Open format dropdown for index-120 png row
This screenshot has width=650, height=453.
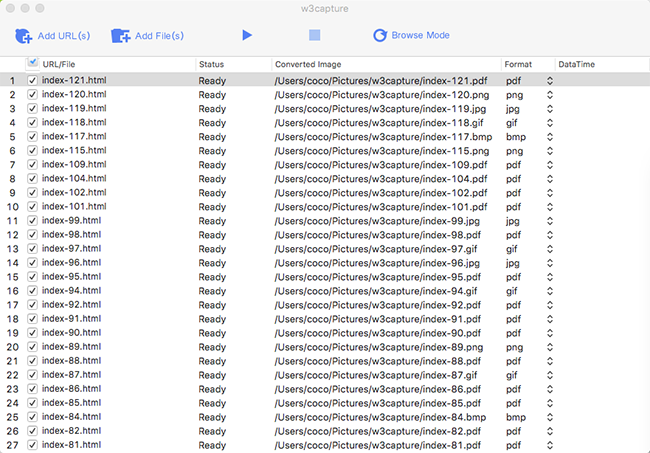550,95
